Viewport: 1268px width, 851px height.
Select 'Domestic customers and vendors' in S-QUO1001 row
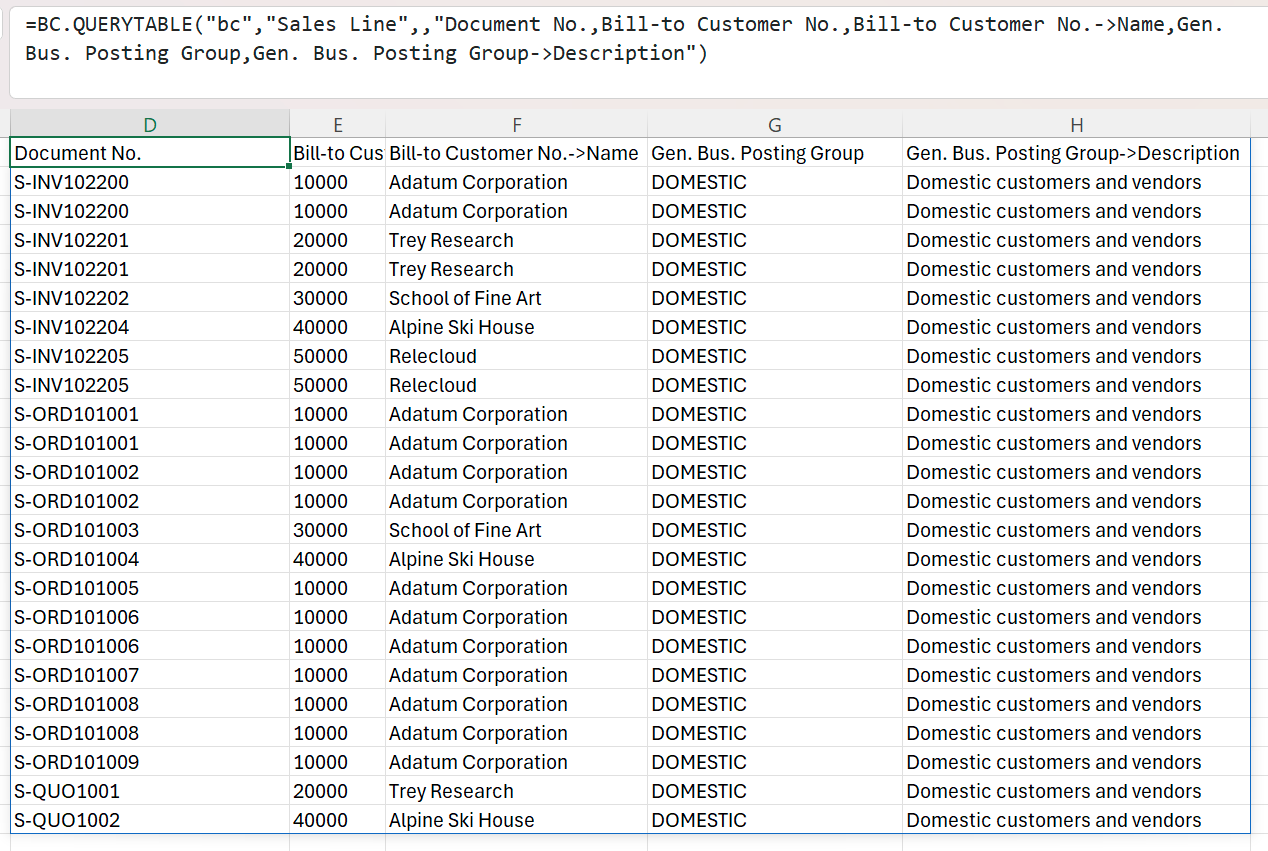click(1076, 791)
